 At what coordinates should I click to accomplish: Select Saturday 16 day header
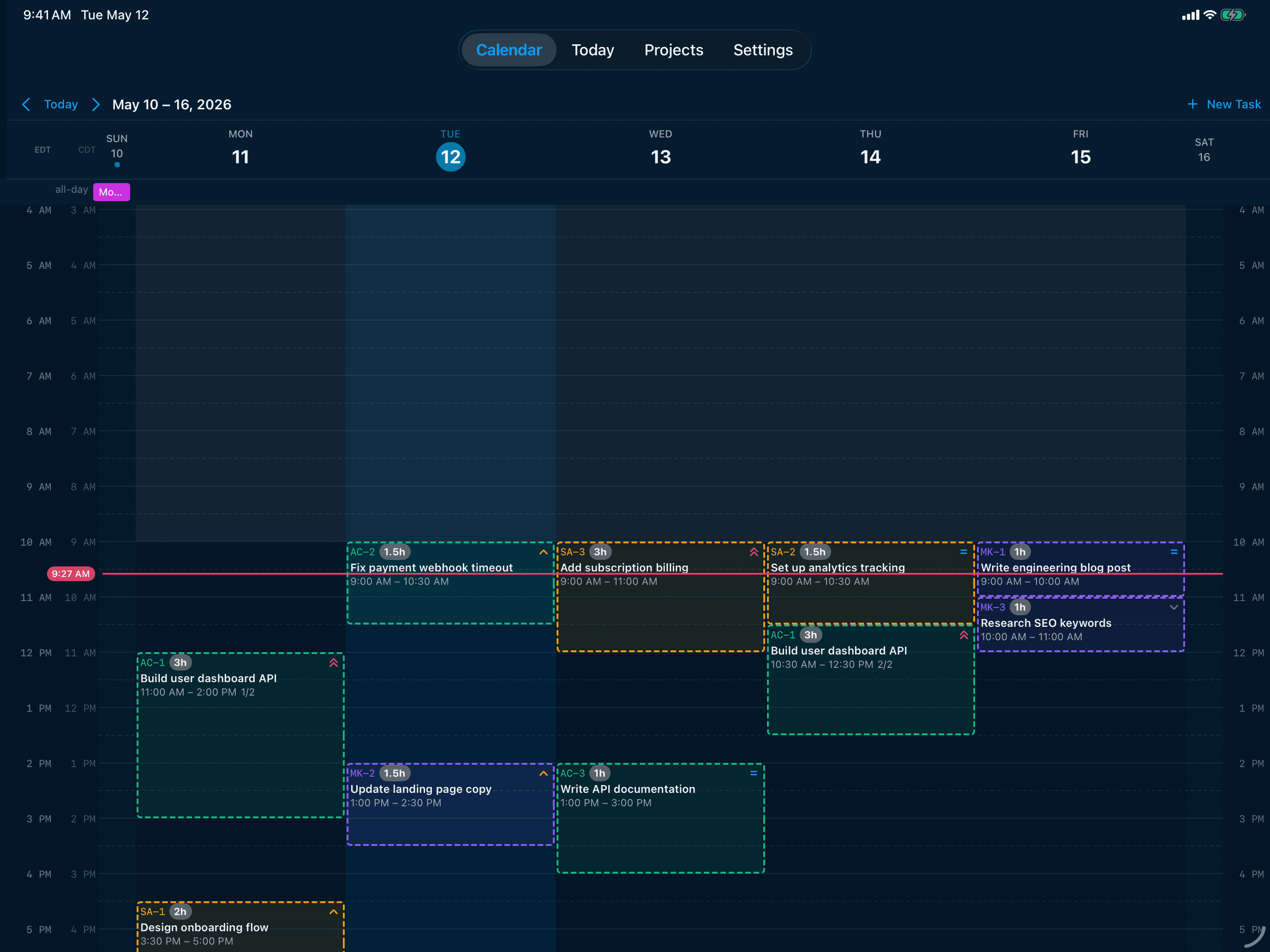pos(1204,150)
